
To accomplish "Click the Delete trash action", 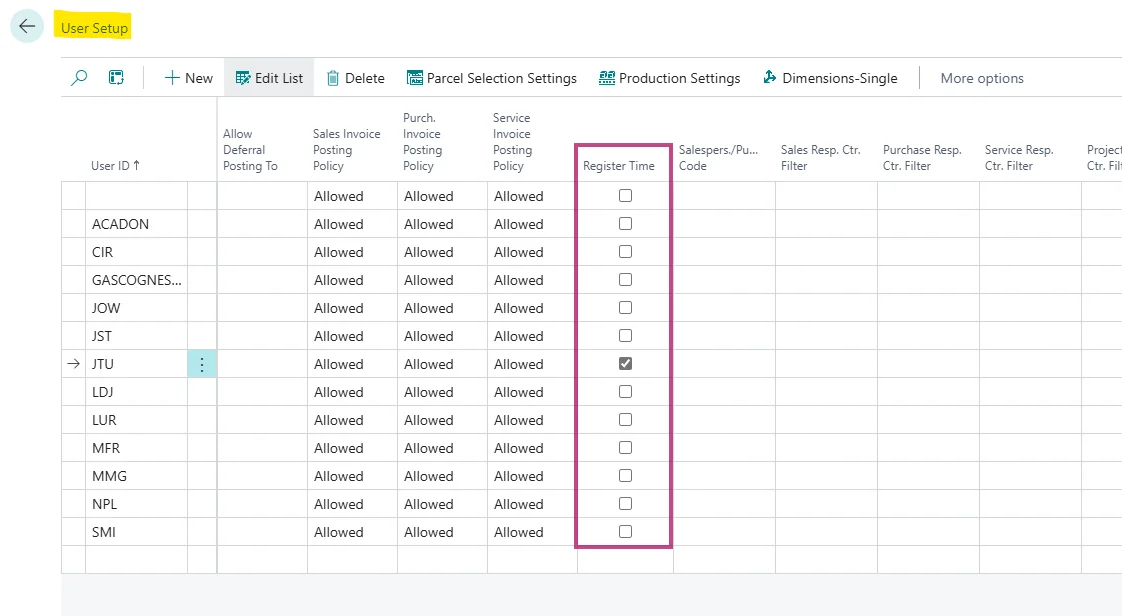I will click(x=355, y=78).
